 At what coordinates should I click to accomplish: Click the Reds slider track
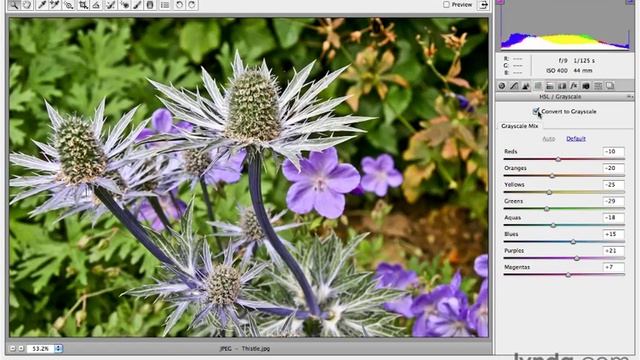[564, 159]
